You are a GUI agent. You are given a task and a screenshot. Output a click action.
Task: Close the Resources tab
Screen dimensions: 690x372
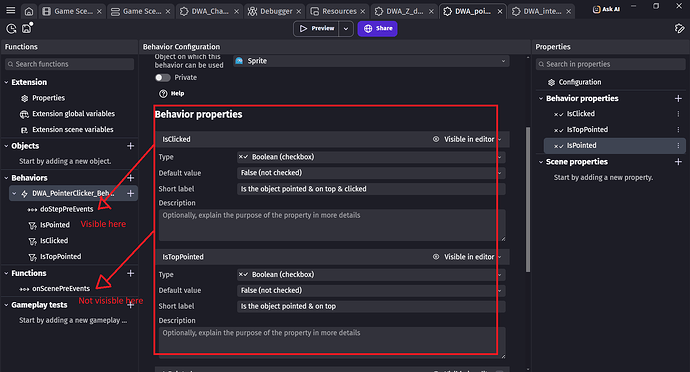(x=363, y=11)
